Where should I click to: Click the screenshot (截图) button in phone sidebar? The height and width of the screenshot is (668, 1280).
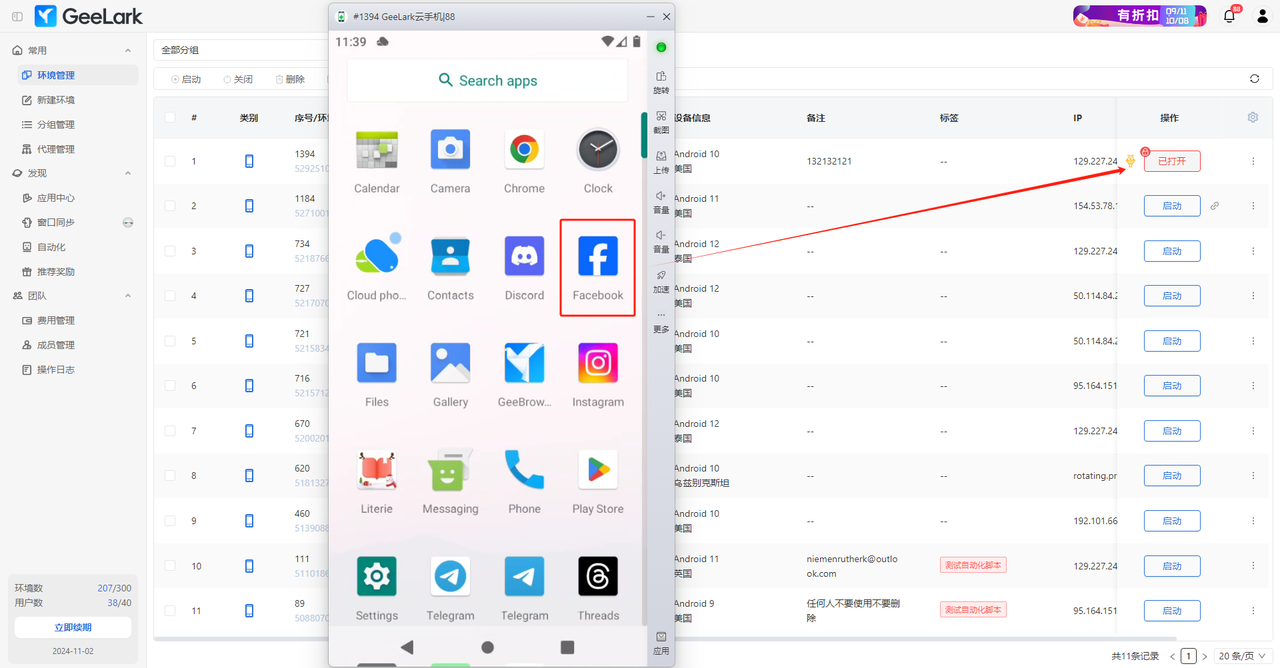click(661, 122)
